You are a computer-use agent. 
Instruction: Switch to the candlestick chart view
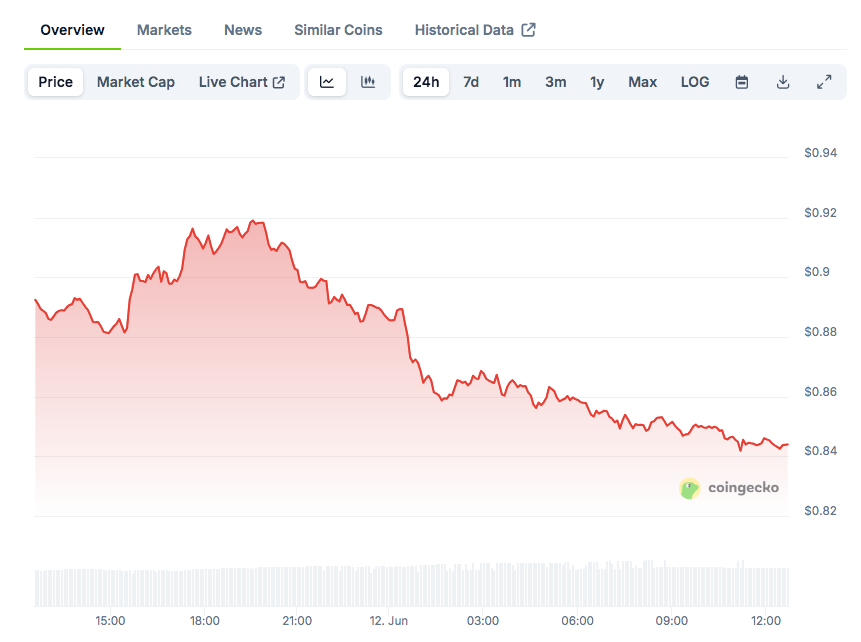[x=368, y=82]
